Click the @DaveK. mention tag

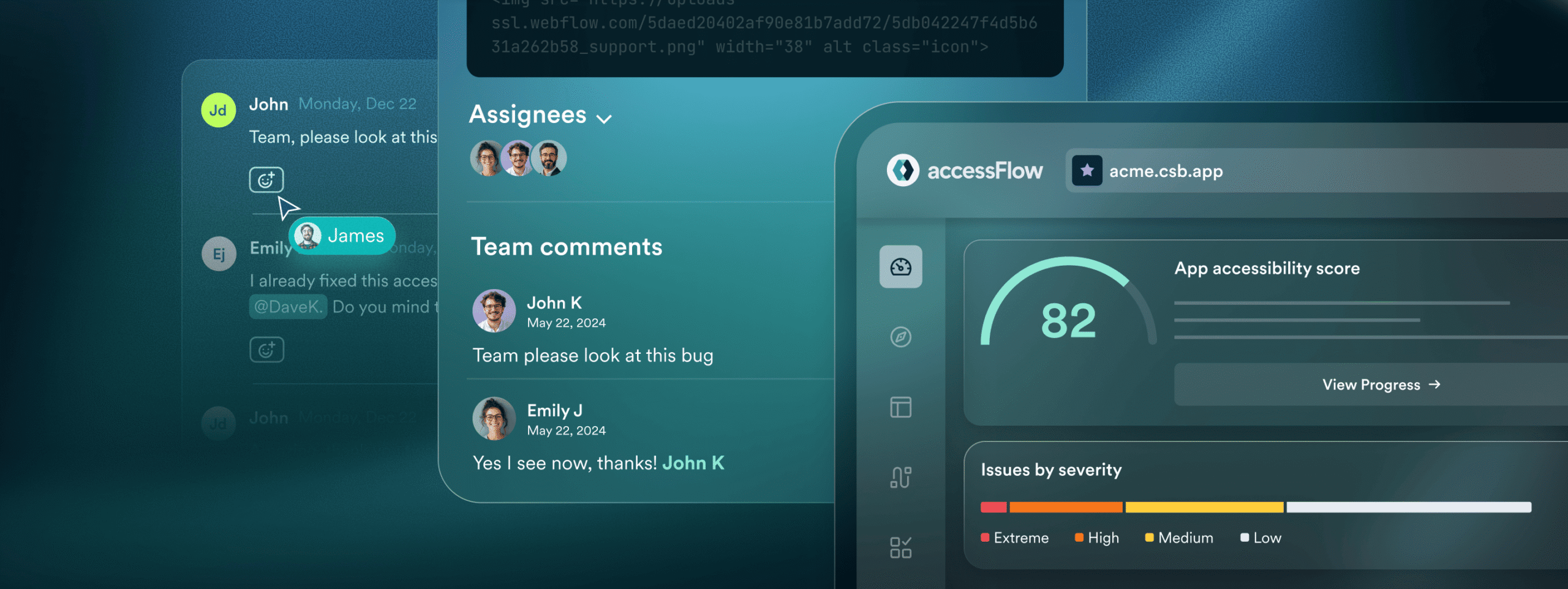pyautogui.click(x=288, y=307)
